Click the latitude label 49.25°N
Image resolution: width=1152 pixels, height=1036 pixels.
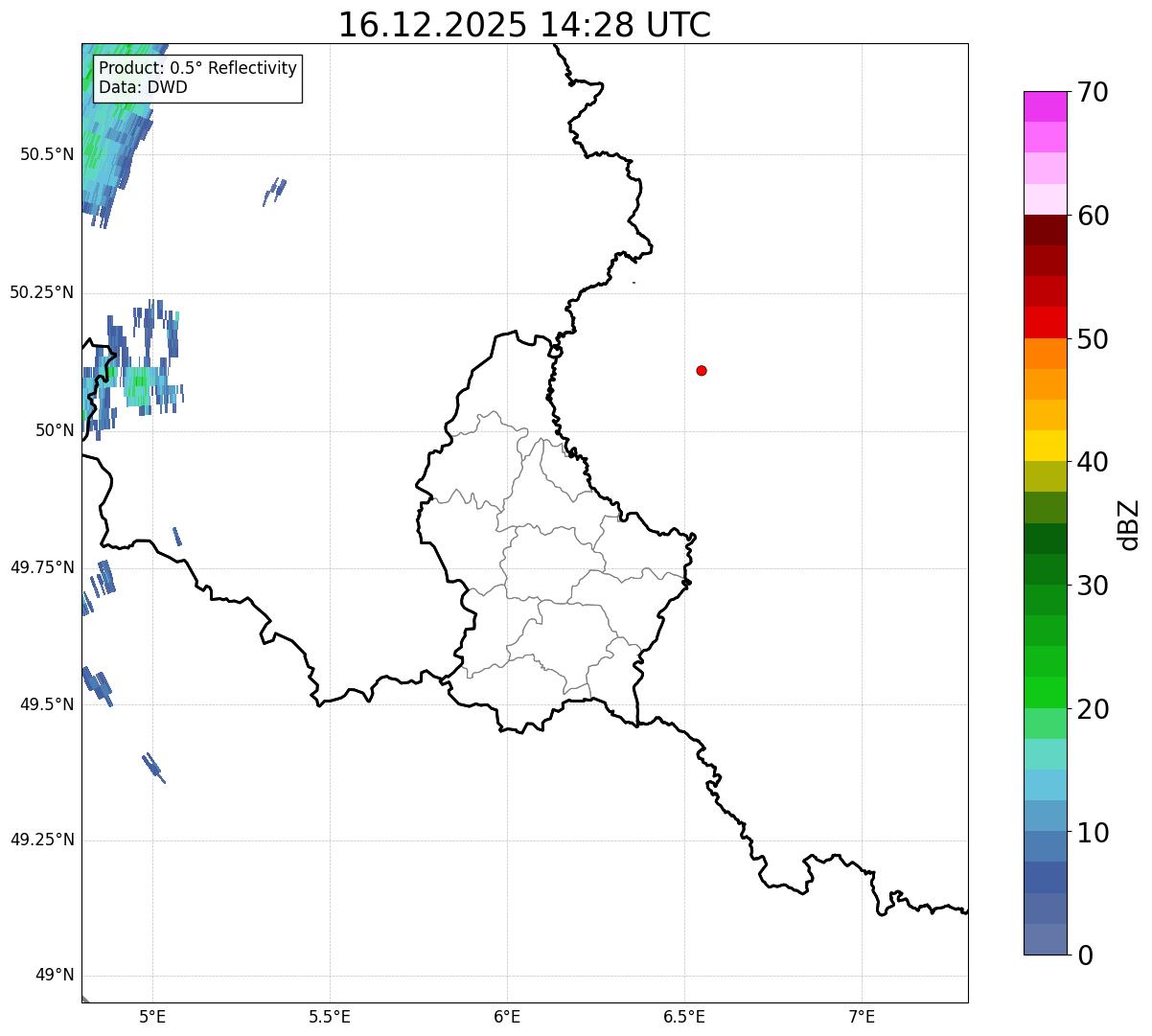tap(41, 840)
